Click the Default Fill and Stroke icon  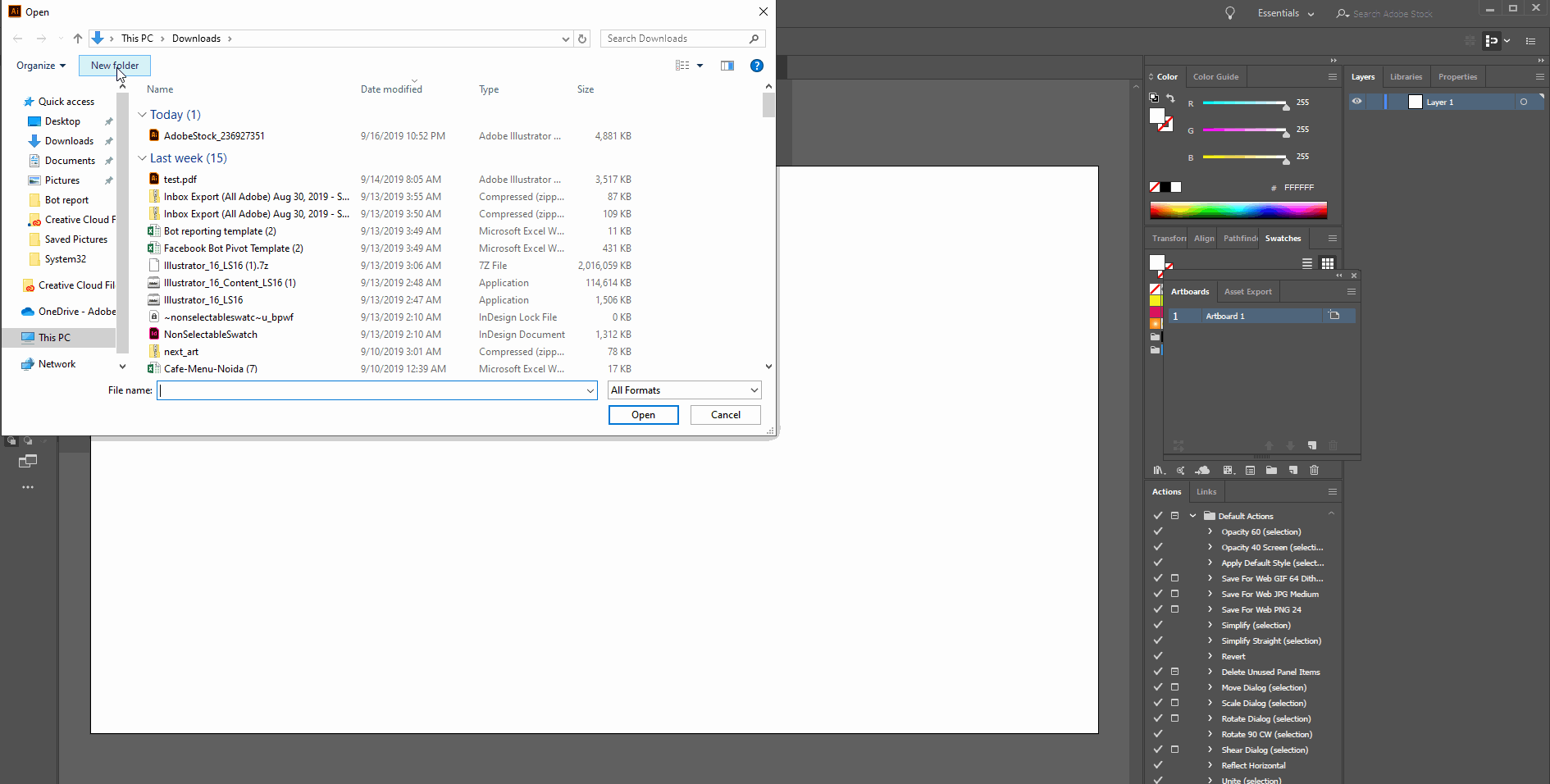pyautogui.click(x=1154, y=98)
